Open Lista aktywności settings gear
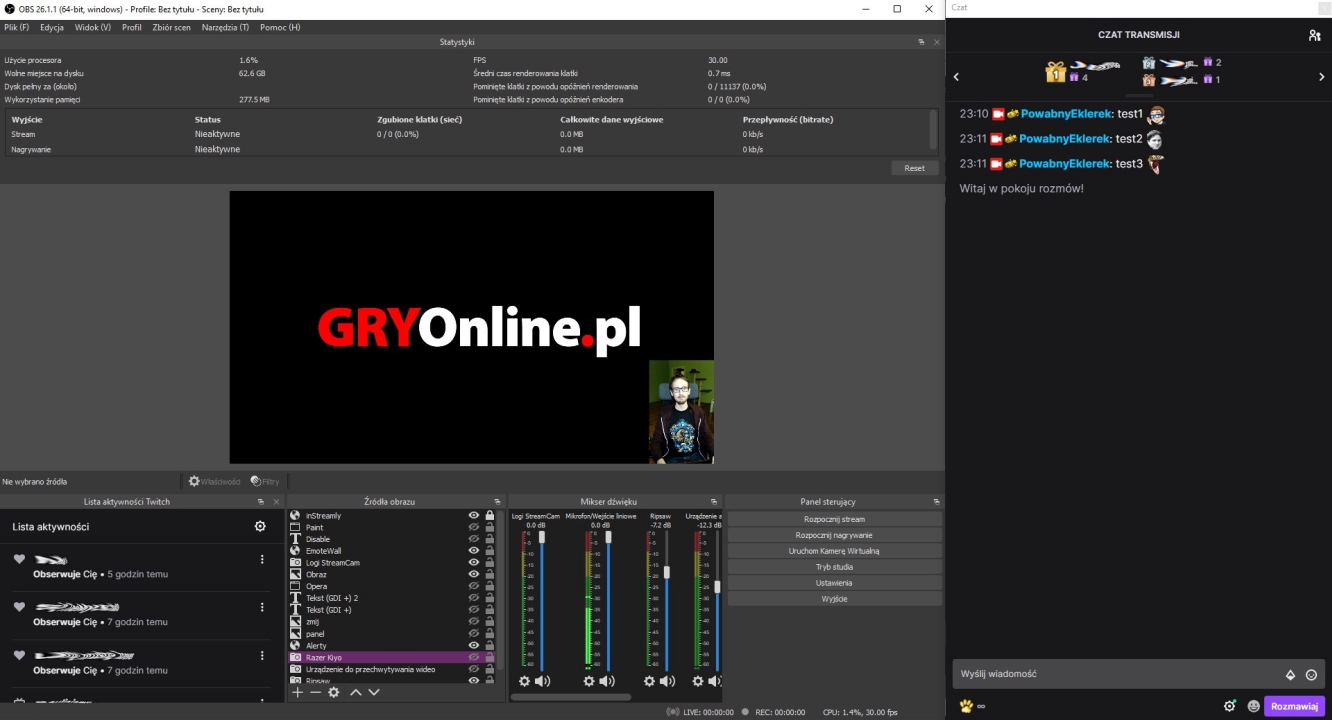 click(x=262, y=526)
